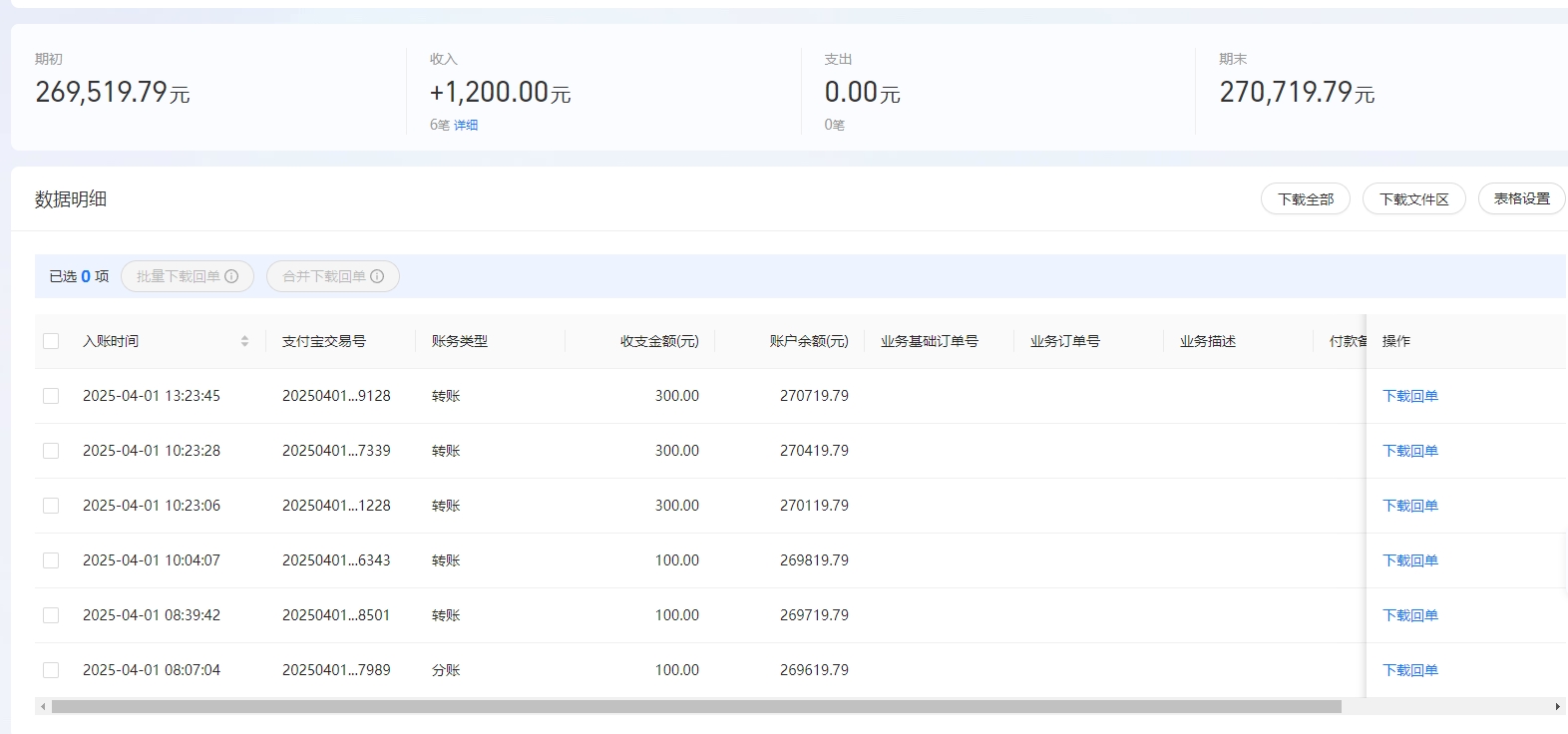
Task: Check the row dated 2025-04-01 10:04:07
Action: pos(51,560)
